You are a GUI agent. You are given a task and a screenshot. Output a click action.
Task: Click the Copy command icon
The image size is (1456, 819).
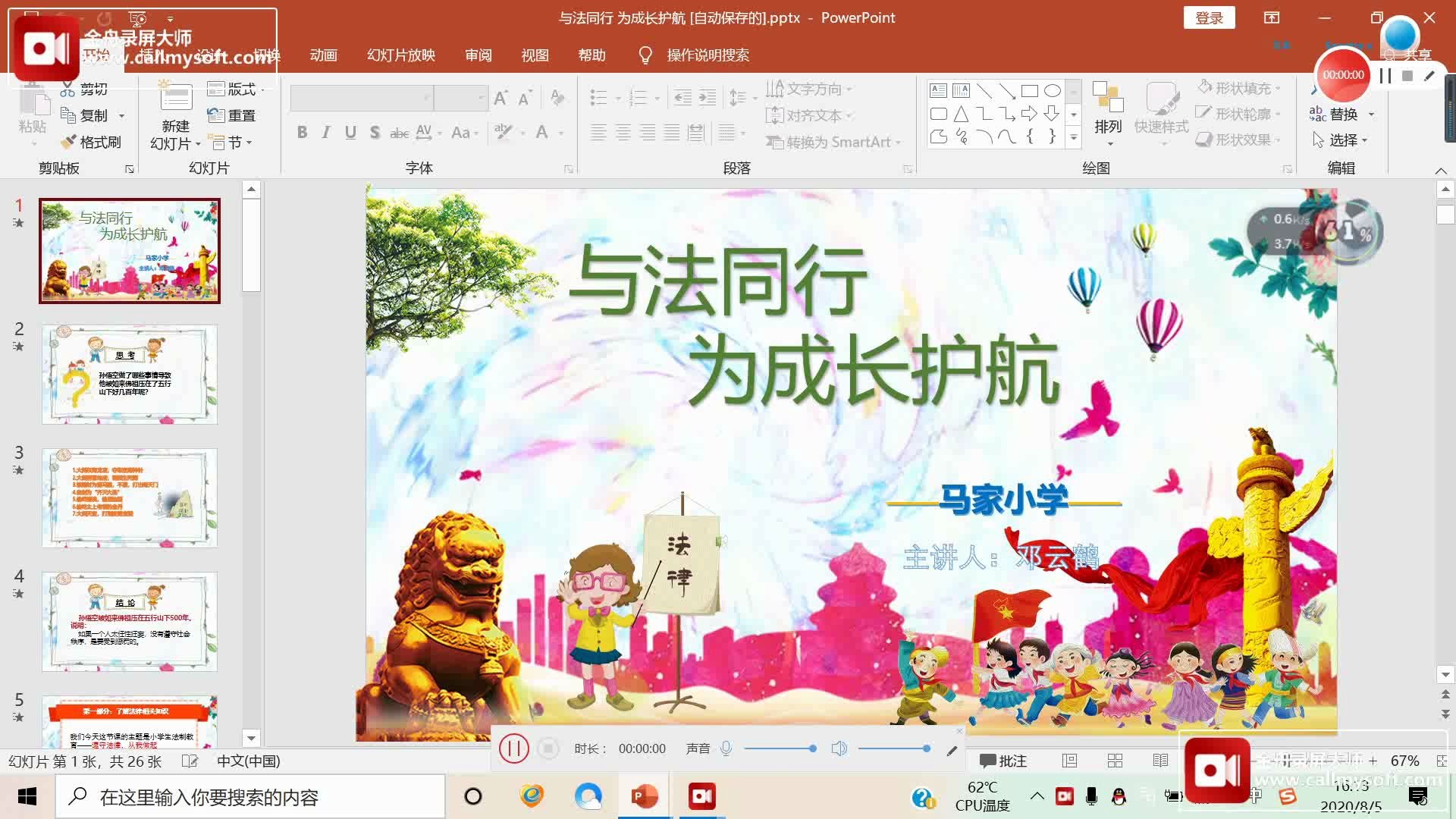[x=69, y=115]
